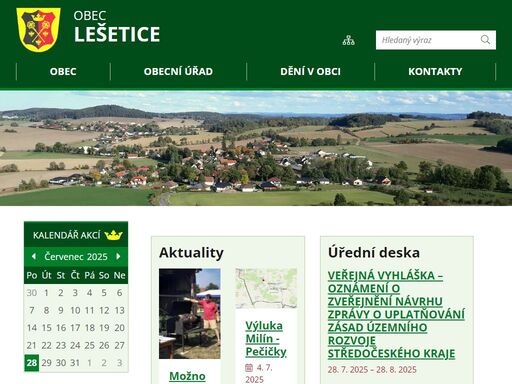Open the OBEC menu
Viewport: 512px width, 384px height.
coord(63,71)
